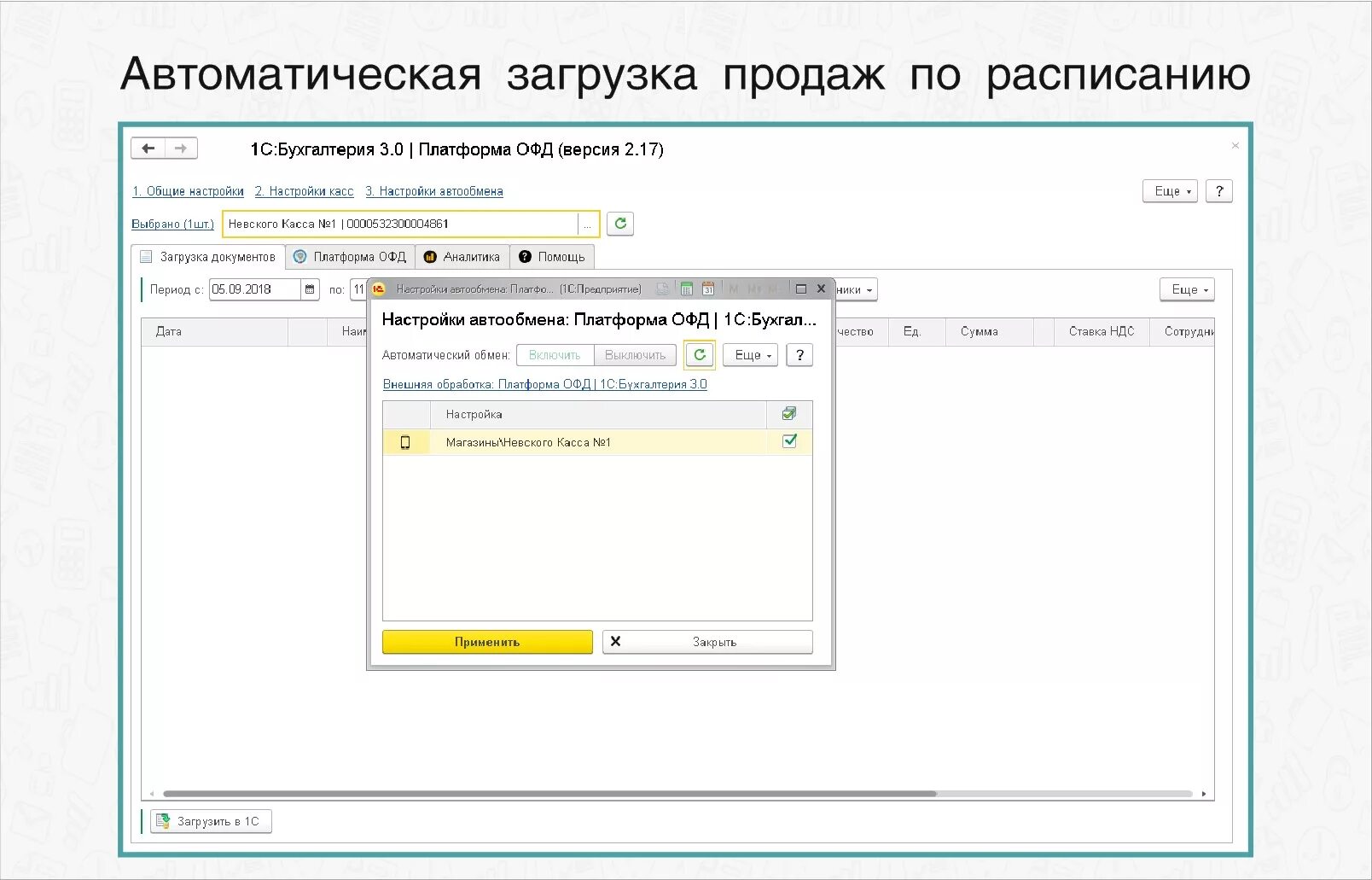Click the Настройка column header in dialog
The image size is (1372, 880).
coord(598,414)
